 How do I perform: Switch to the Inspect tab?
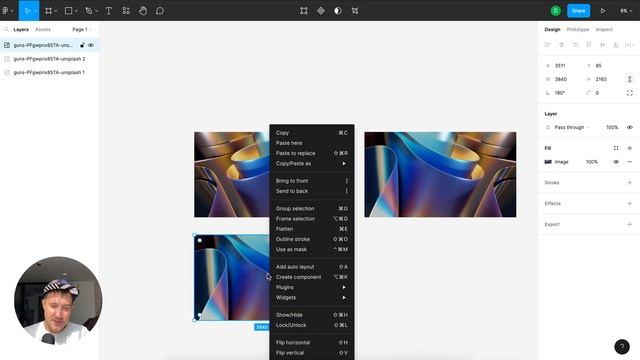click(x=604, y=29)
